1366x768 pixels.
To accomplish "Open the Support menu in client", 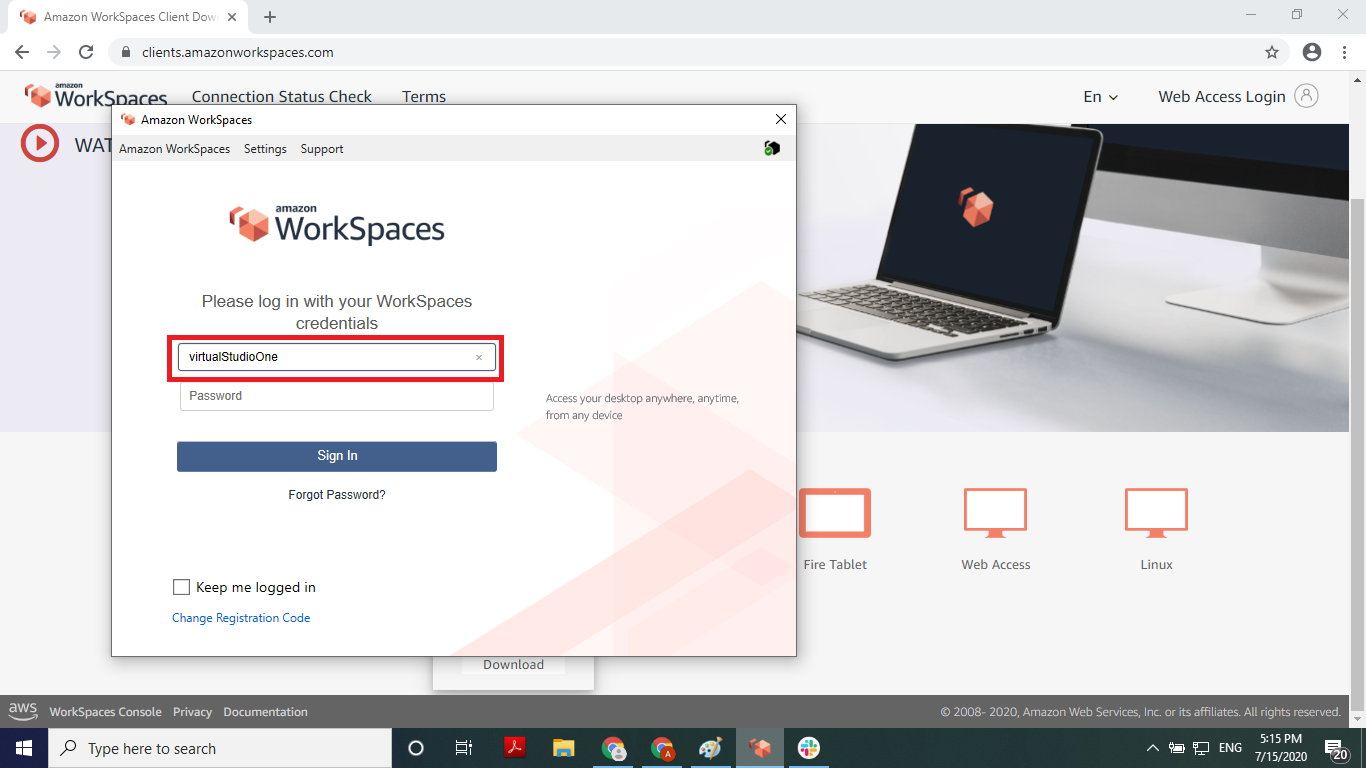I will coord(322,149).
